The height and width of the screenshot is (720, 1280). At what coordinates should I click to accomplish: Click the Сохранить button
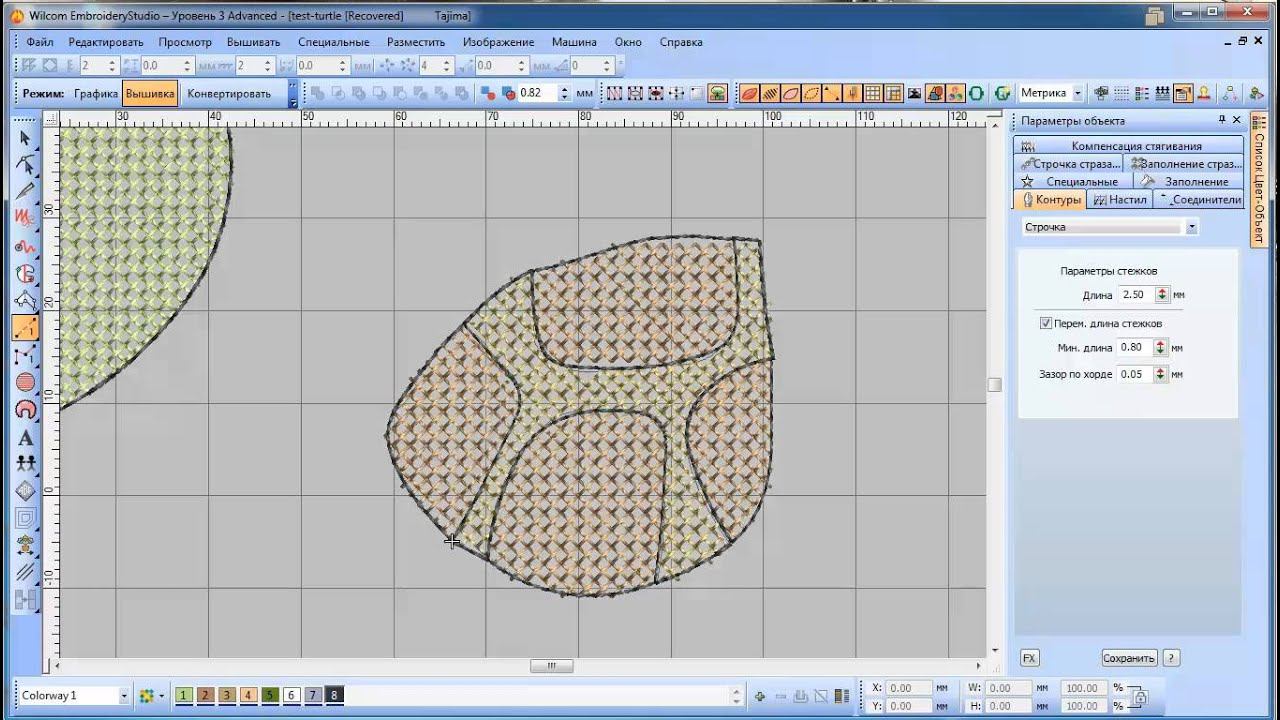1129,658
